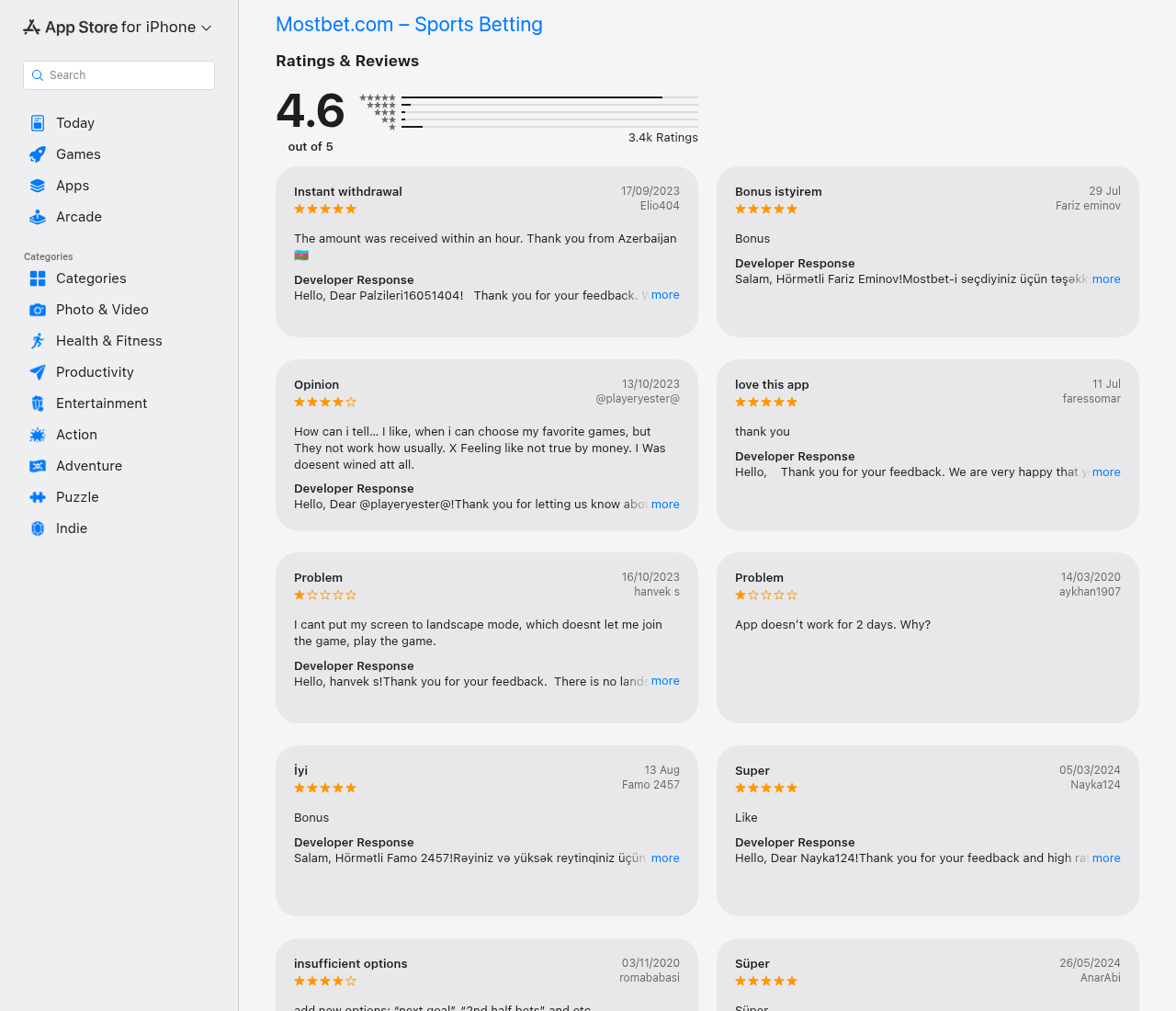Open the Photo & Video camera icon

pyautogui.click(x=38, y=310)
